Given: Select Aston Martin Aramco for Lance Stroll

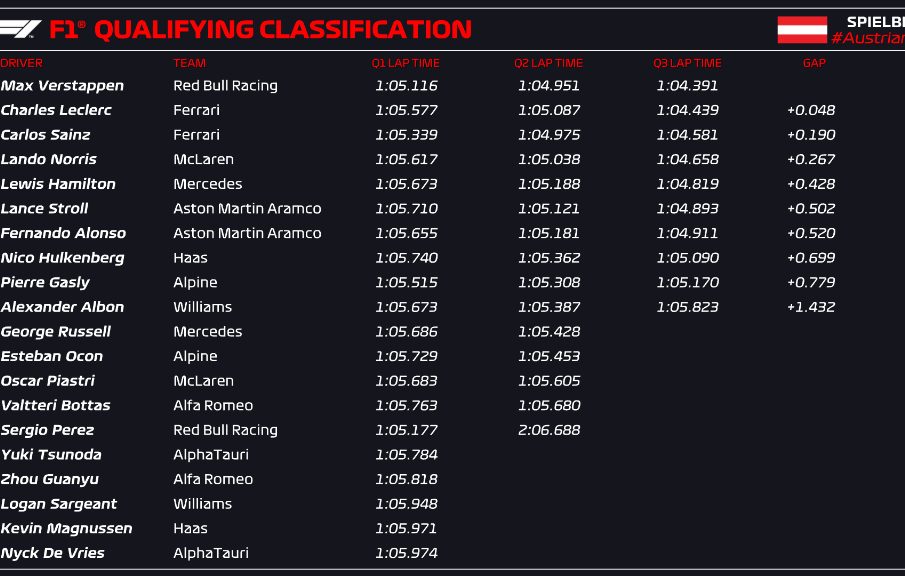Looking at the screenshot, I should click(x=247, y=208).
